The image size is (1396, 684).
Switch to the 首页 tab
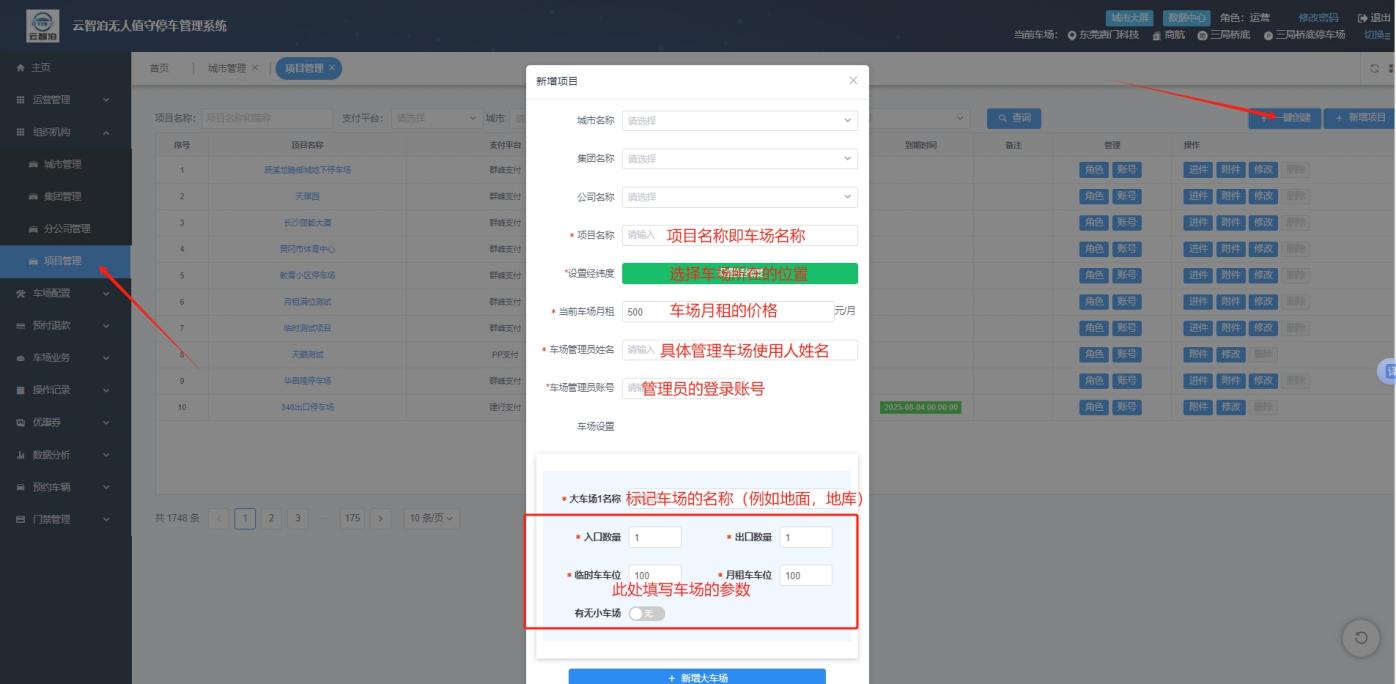pyautogui.click(x=159, y=67)
